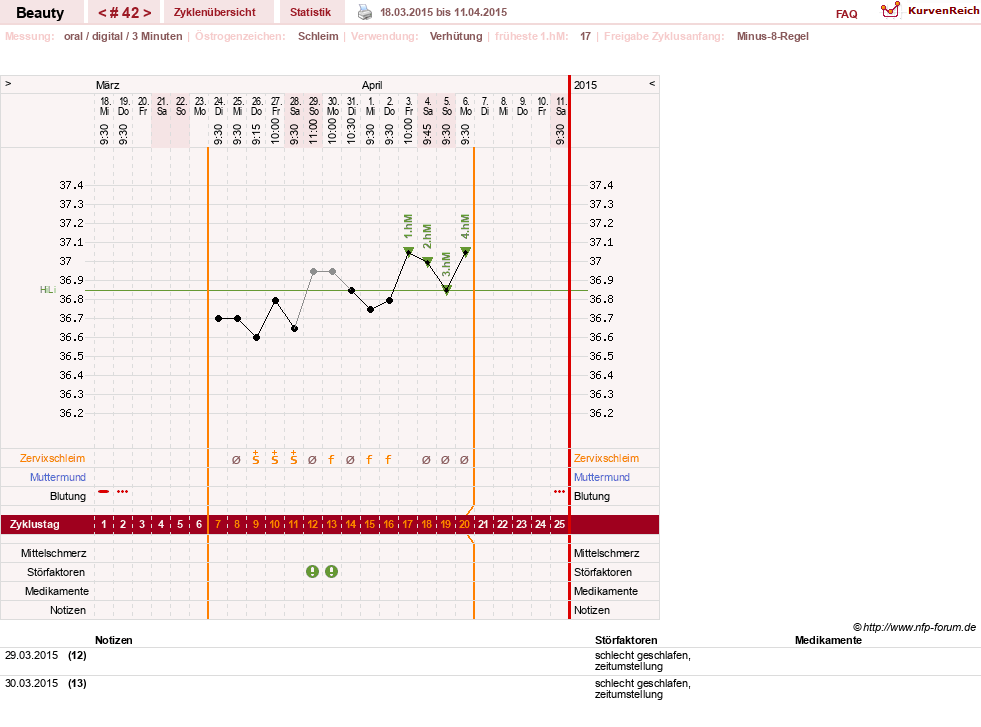Click the Störfaktoren warning icon on cycle day 13
The height and width of the screenshot is (727, 981).
[332, 571]
